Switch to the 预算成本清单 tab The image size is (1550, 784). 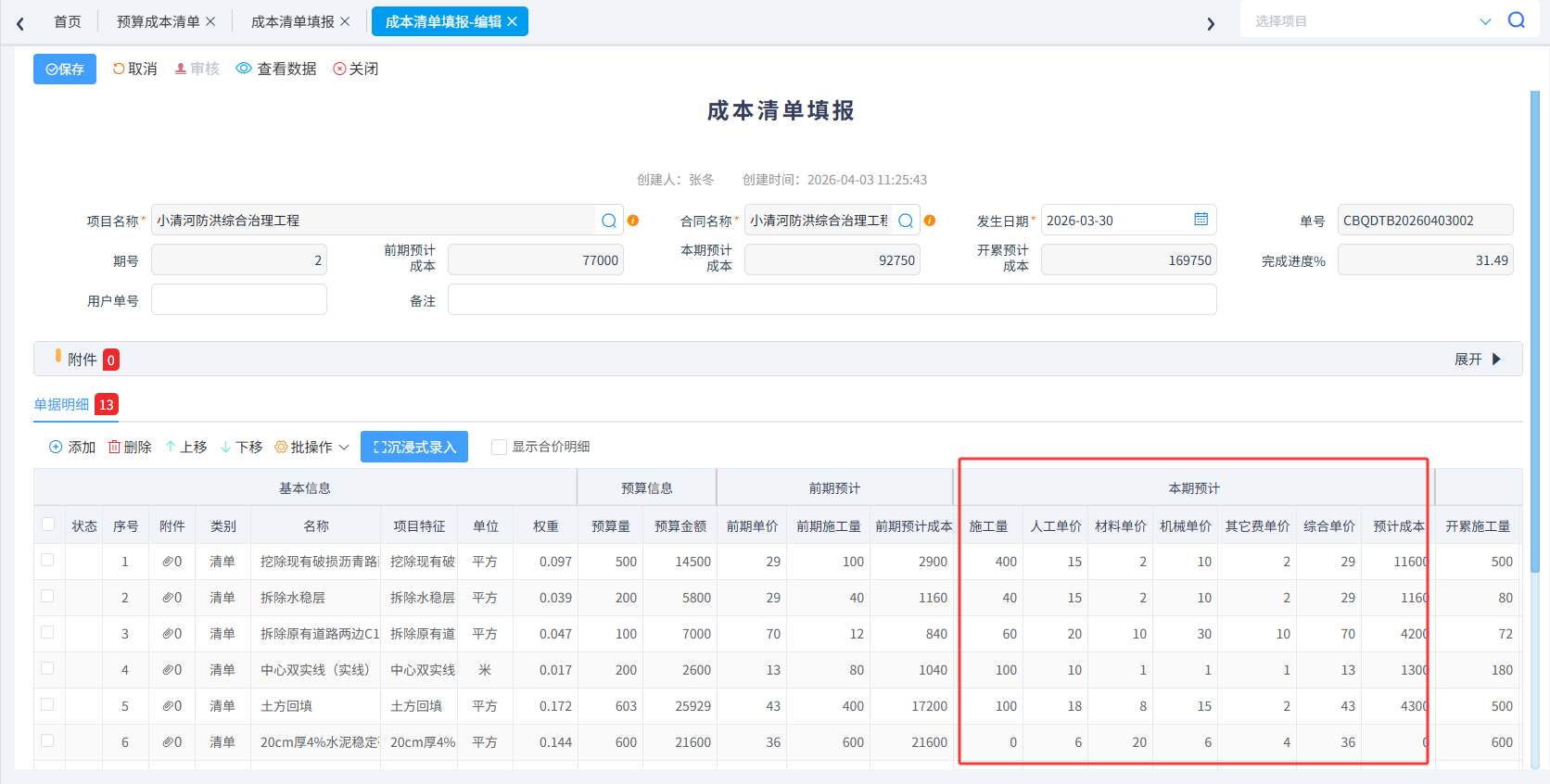pyautogui.click(x=158, y=21)
